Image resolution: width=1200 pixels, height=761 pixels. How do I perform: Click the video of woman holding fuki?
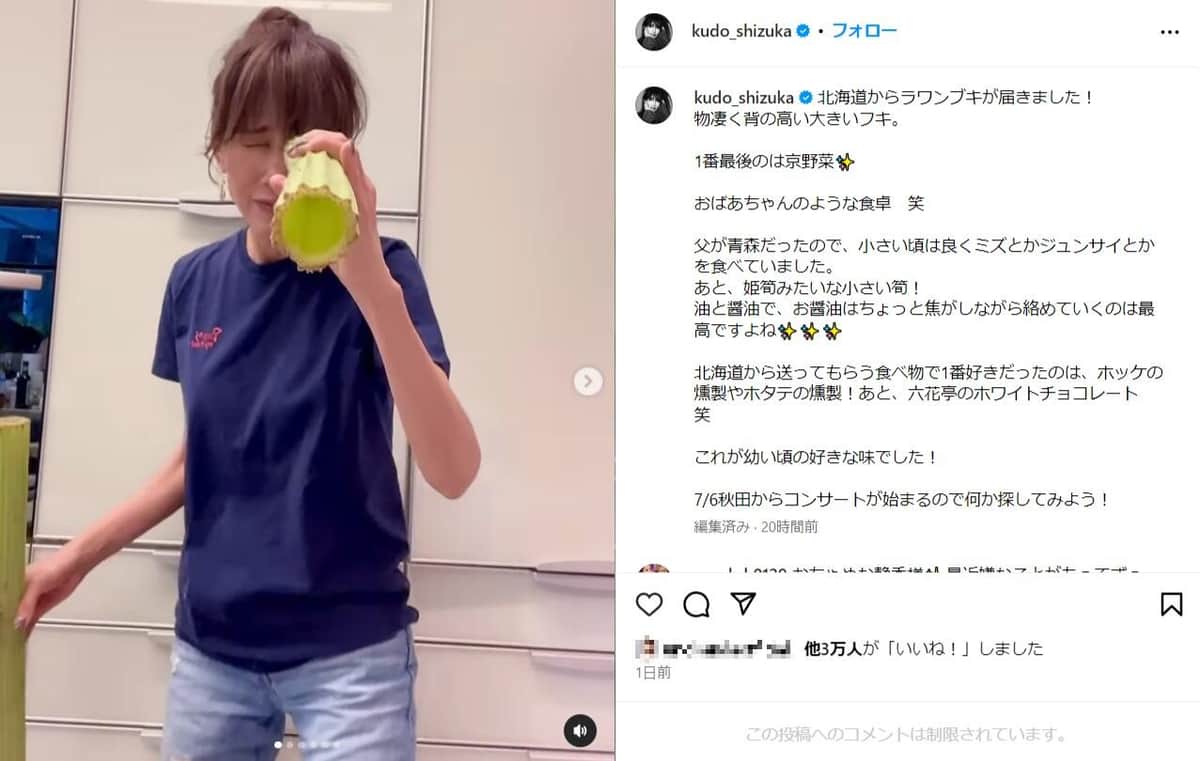(x=307, y=380)
